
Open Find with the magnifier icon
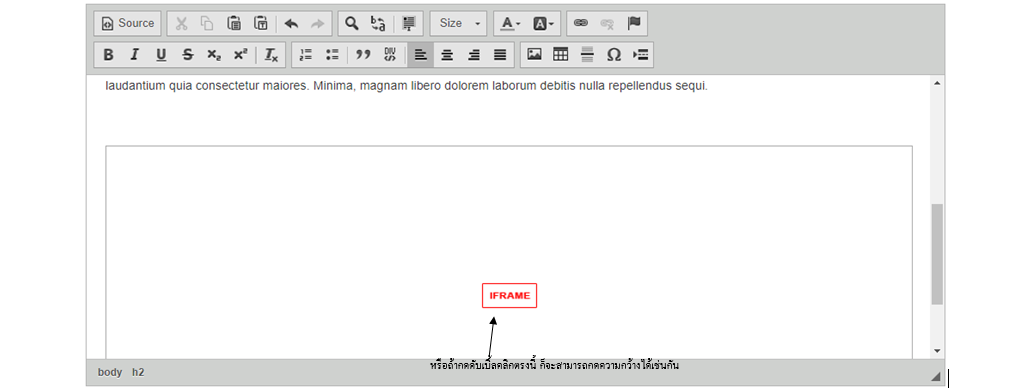(x=352, y=23)
